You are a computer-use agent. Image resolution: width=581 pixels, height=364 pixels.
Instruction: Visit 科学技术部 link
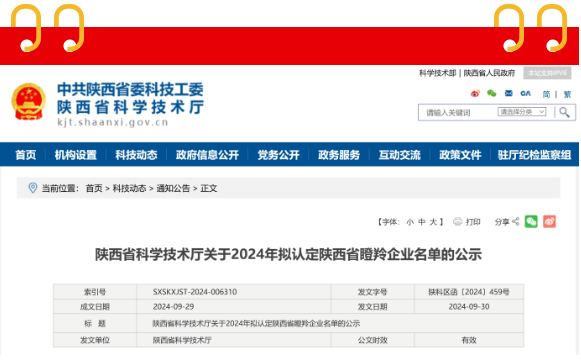[x=437, y=73]
